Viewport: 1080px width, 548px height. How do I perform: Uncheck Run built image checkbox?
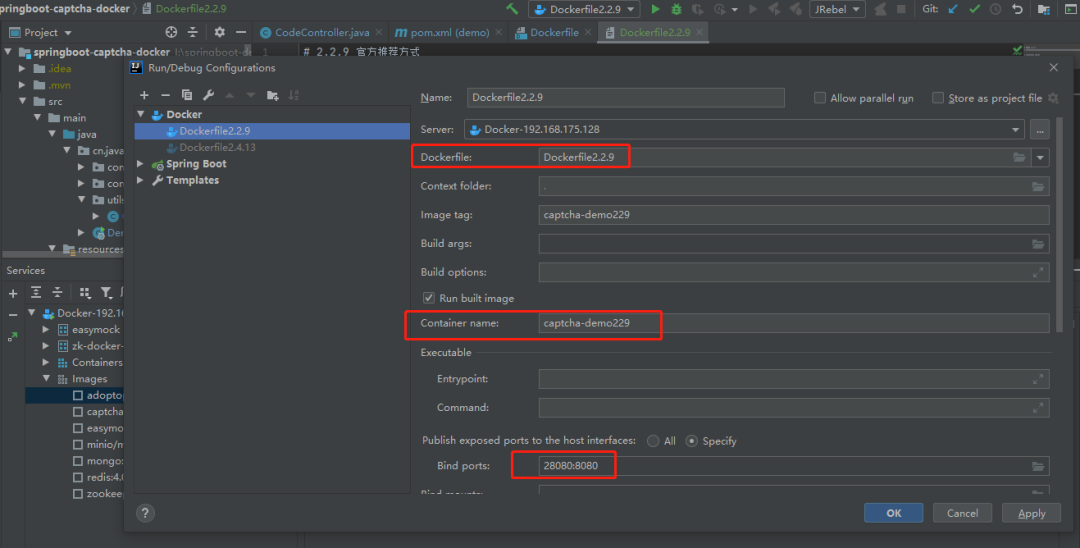[428, 298]
